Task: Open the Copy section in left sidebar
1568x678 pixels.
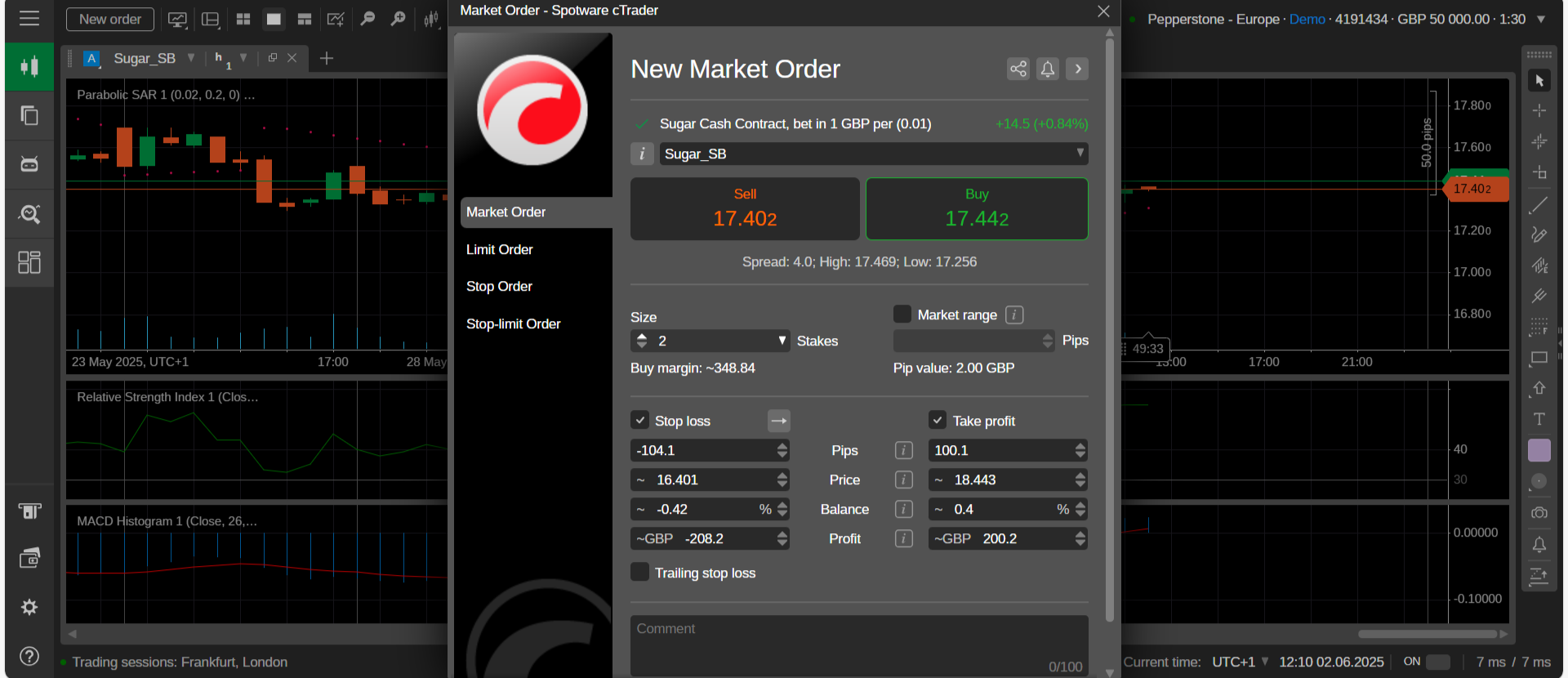Action: (x=29, y=115)
